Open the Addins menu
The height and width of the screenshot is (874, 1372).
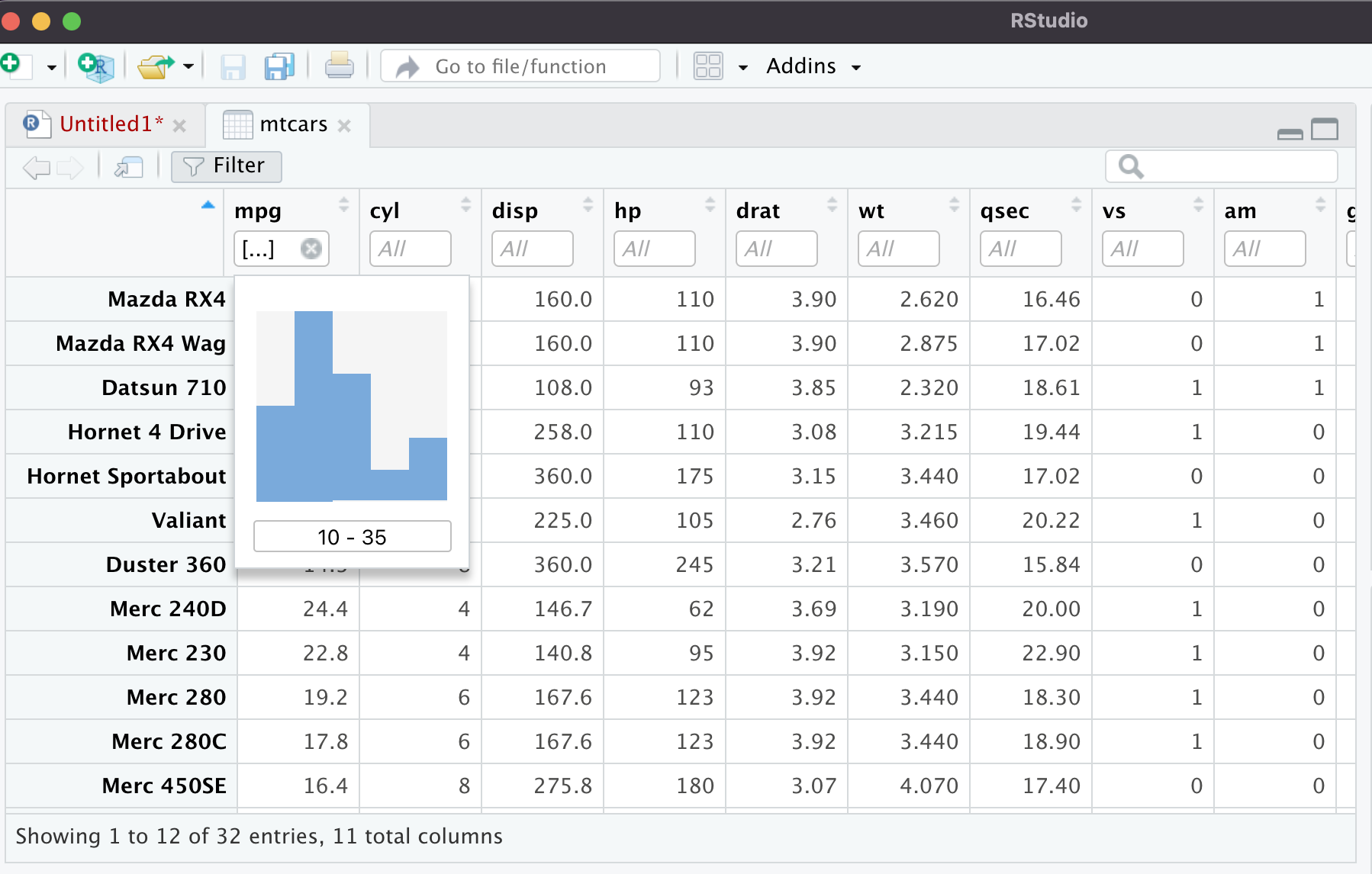pyautogui.click(x=813, y=66)
